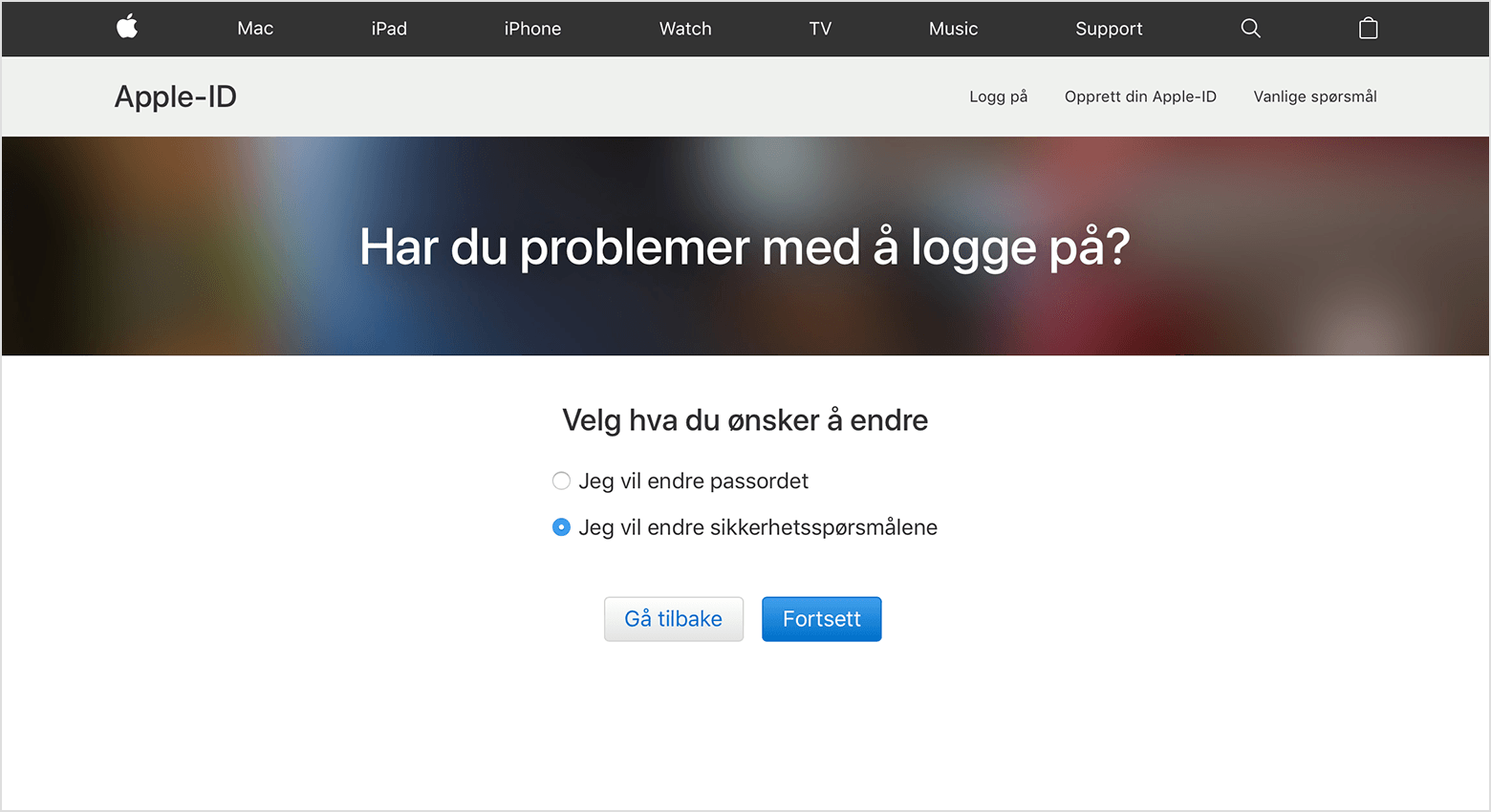Screen dimensions: 1491x812
Task: Select 'Jeg vil endre sikkerhetsspørsmålene' radio button
Action: coord(561,527)
